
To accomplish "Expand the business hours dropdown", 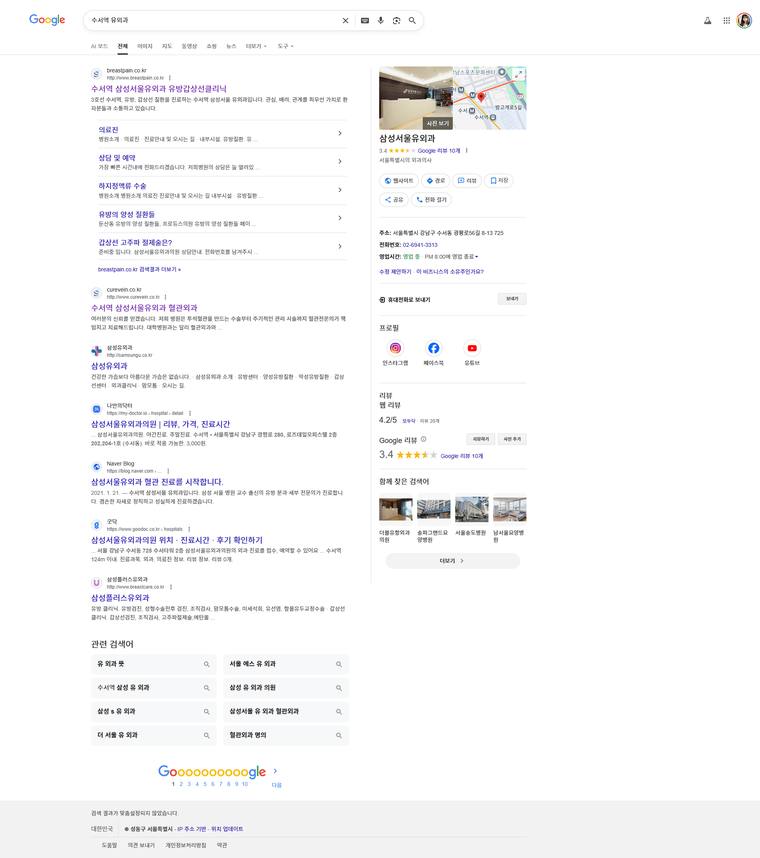I will click(x=477, y=257).
